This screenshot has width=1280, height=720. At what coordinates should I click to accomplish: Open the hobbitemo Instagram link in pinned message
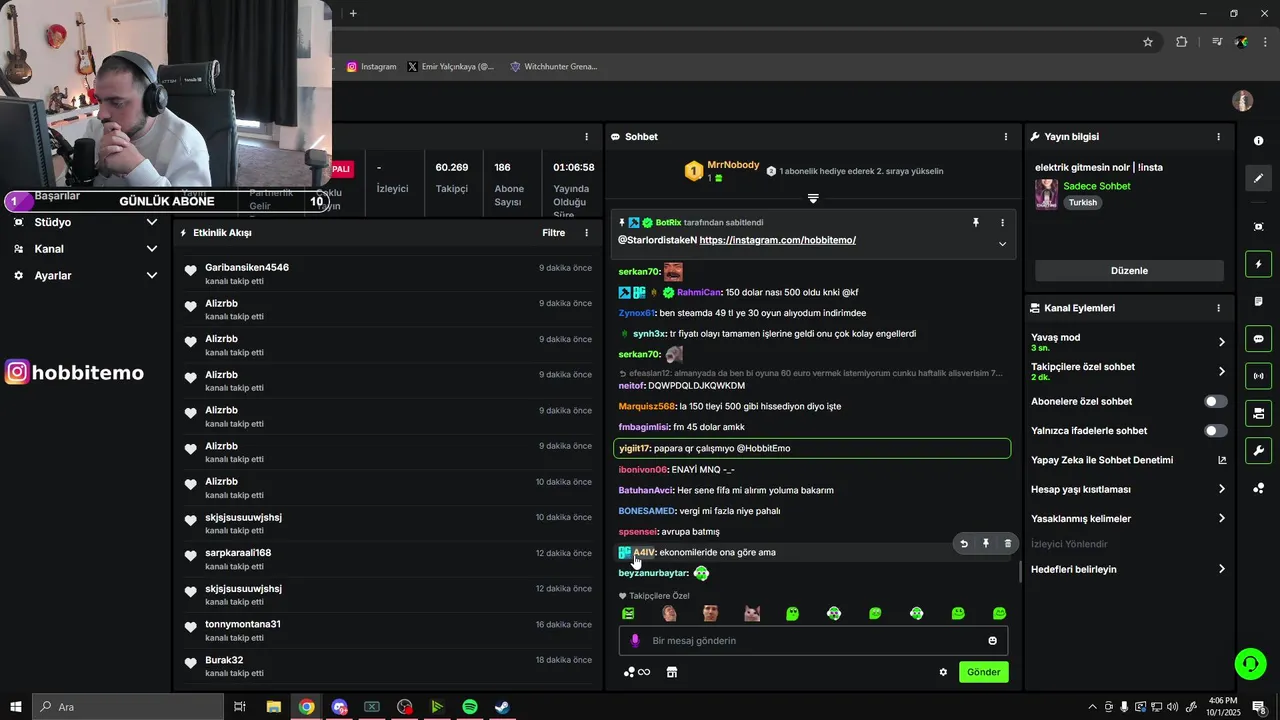point(777,241)
